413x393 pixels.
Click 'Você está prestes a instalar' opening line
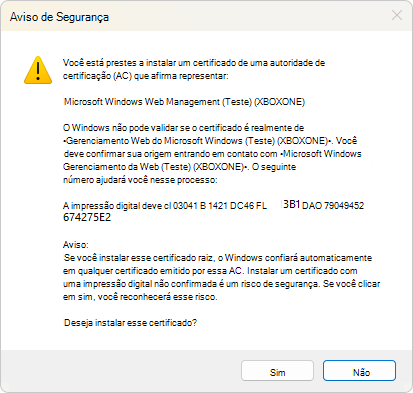[194, 63]
